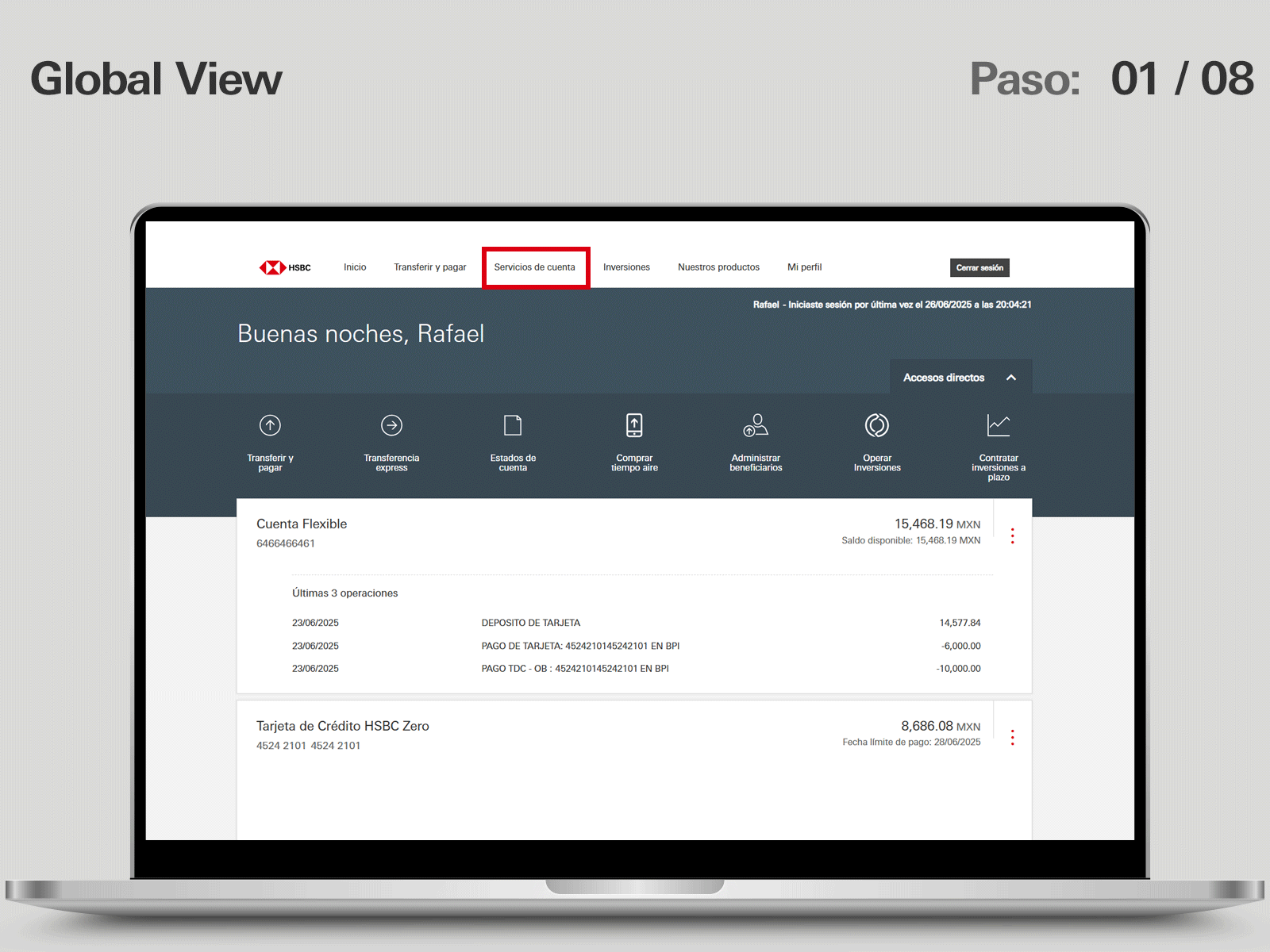Open the Tarjeta de Crédito three-dot options menu

tap(1012, 738)
